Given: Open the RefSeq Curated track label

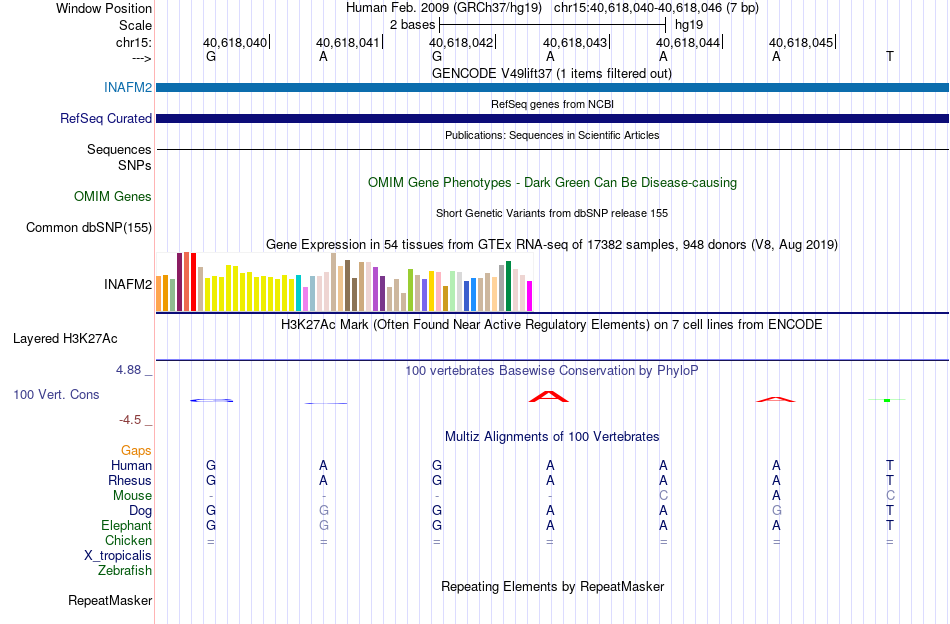Looking at the screenshot, I should [106, 118].
